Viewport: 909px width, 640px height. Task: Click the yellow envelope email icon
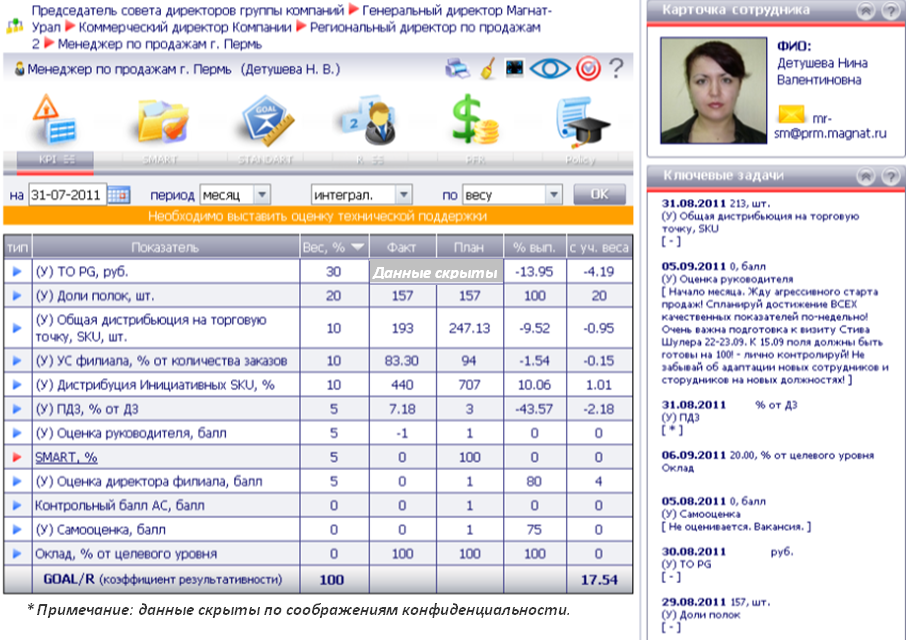[x=791, y=114]
